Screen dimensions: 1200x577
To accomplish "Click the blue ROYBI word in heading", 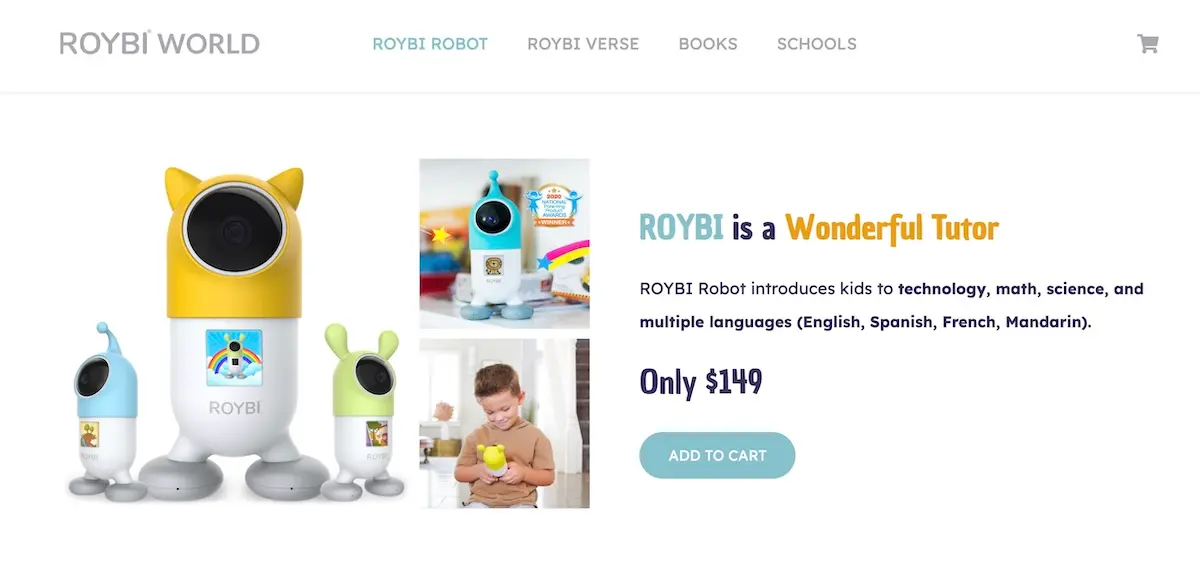I will [681, 228].
